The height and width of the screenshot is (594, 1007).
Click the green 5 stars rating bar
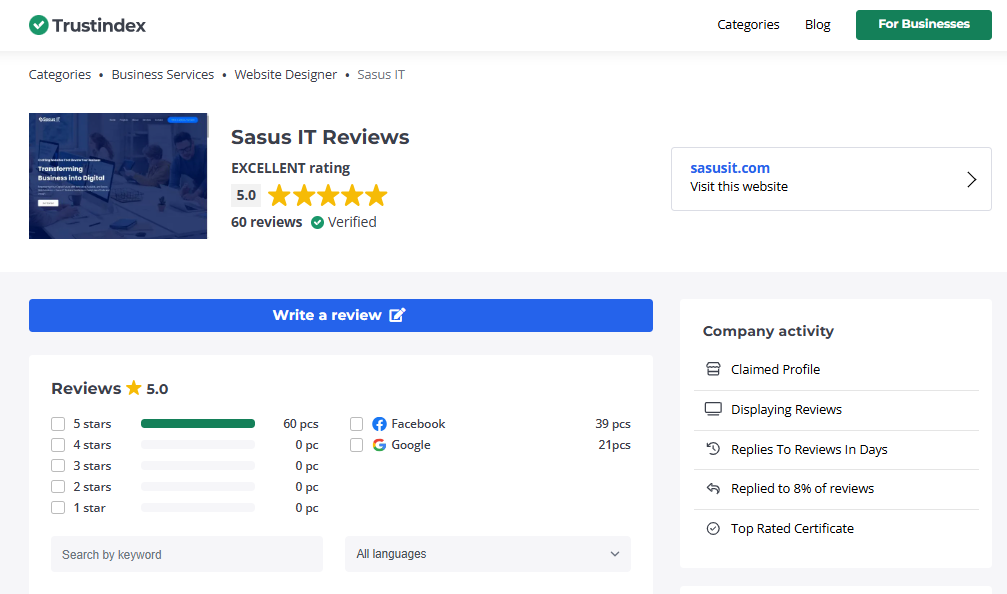click(x=198, y=424)
